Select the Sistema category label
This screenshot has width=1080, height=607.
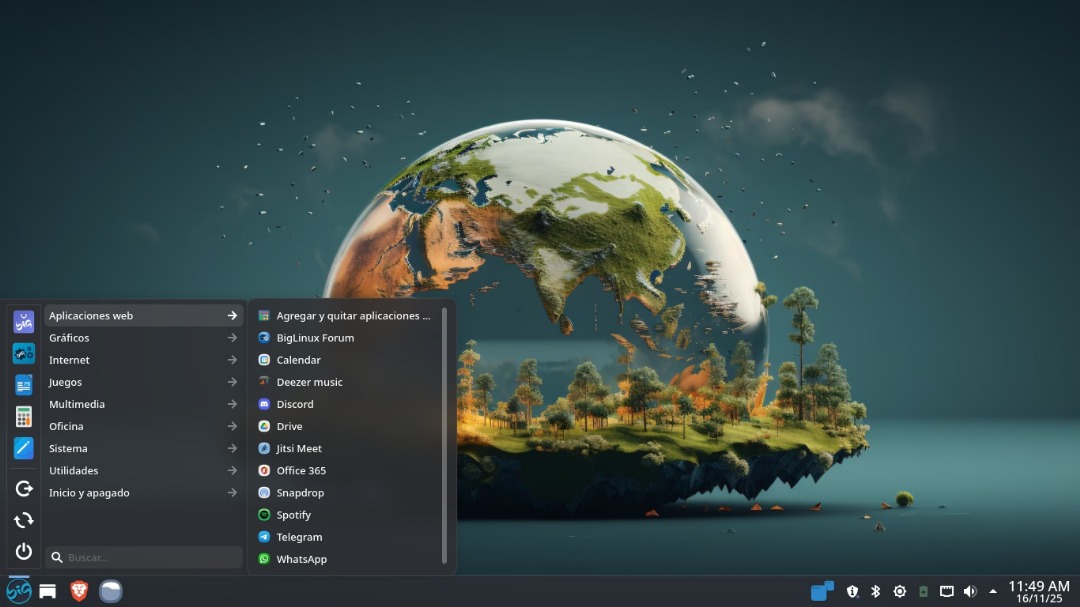(x=68, y=448)
